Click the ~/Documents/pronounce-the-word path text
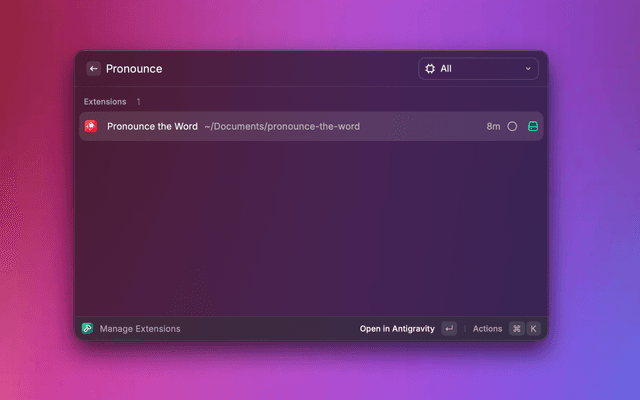Viewport: 640px width, 400px height. 281,126
